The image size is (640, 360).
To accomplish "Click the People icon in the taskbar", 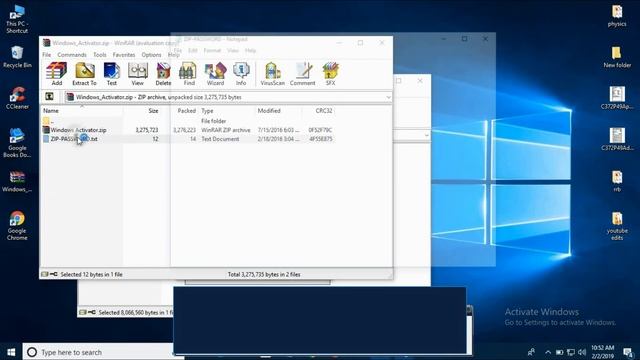I will click(x=531, y=352).
